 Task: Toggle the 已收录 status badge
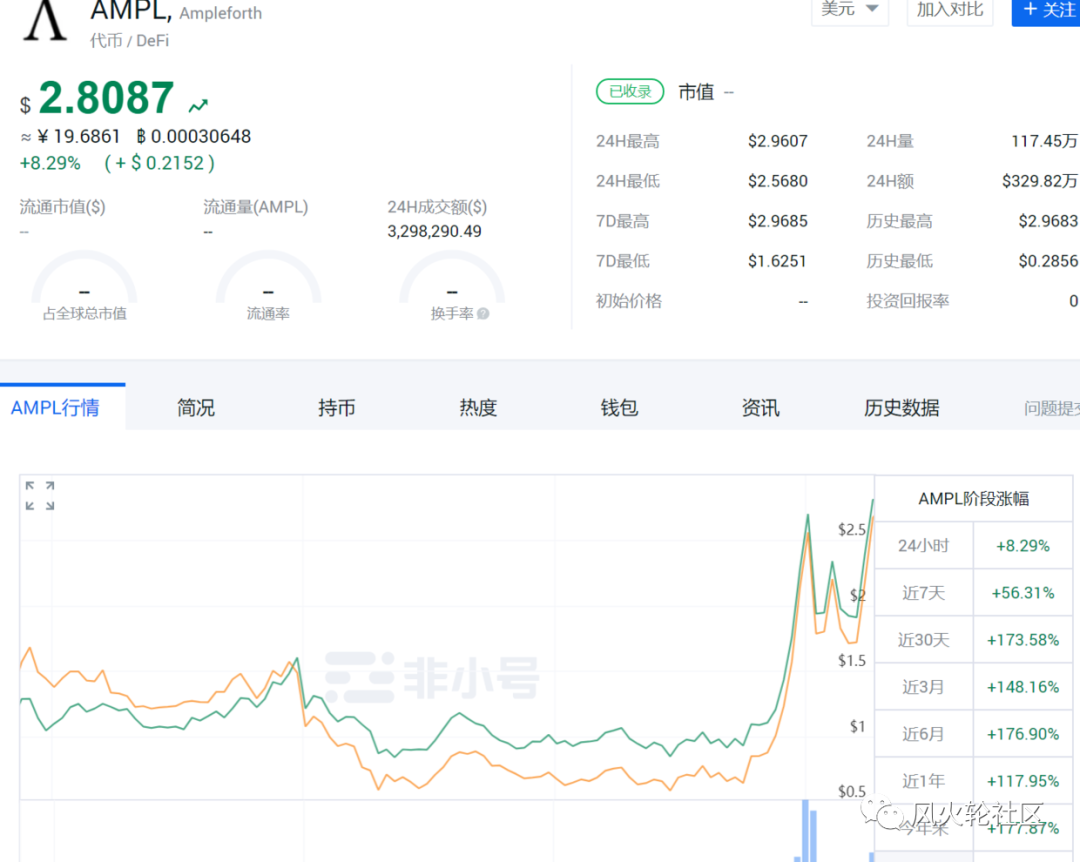[x=629, y=91]
